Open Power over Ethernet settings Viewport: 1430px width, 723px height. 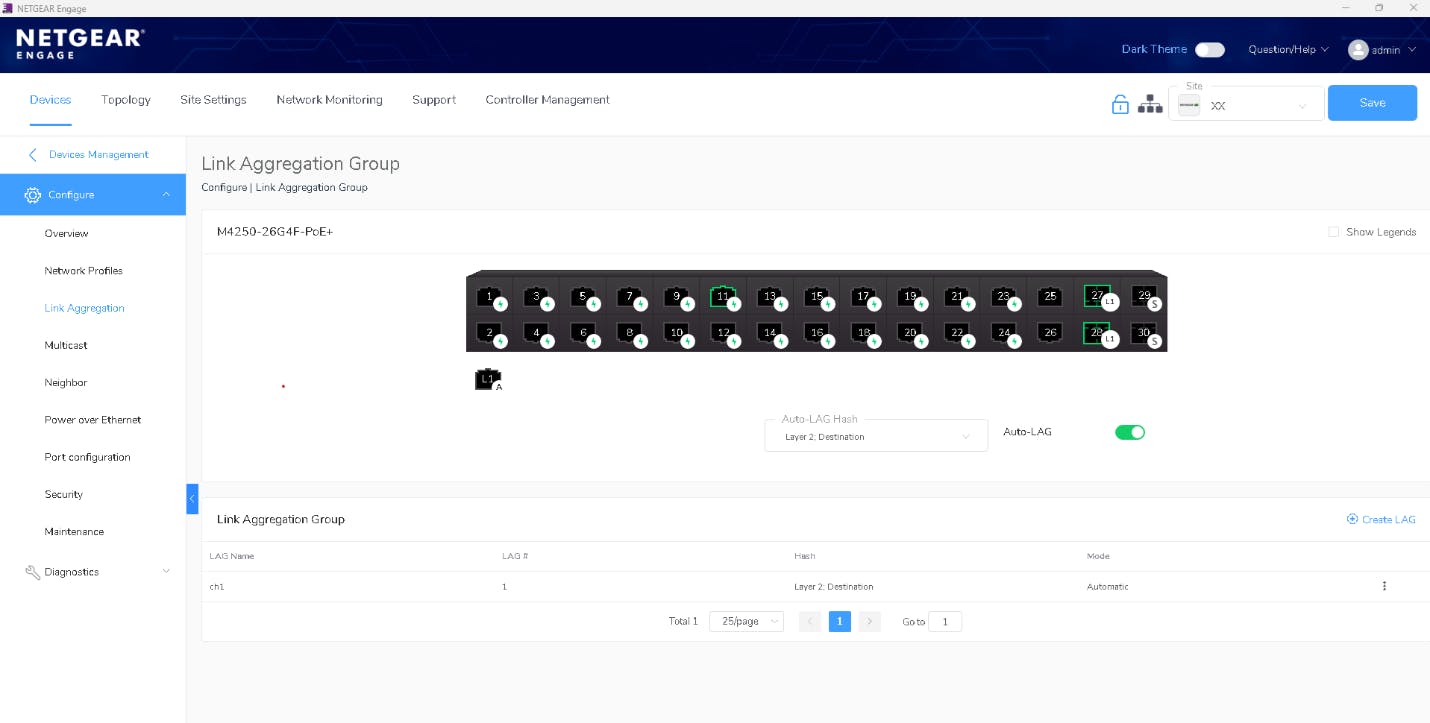[x=93, y=420]
